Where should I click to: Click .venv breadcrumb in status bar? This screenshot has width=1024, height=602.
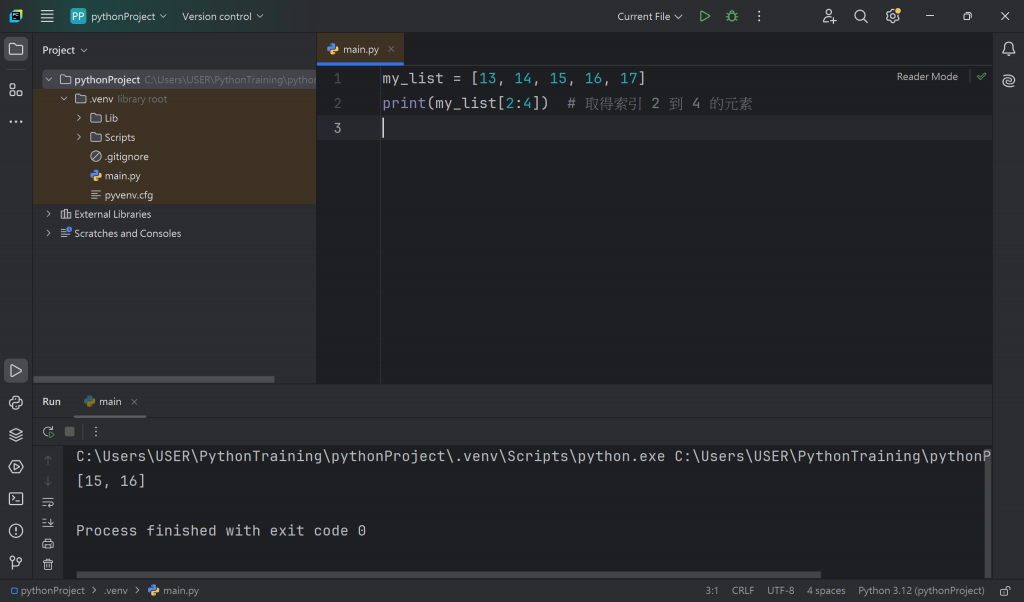click(116, 591)
